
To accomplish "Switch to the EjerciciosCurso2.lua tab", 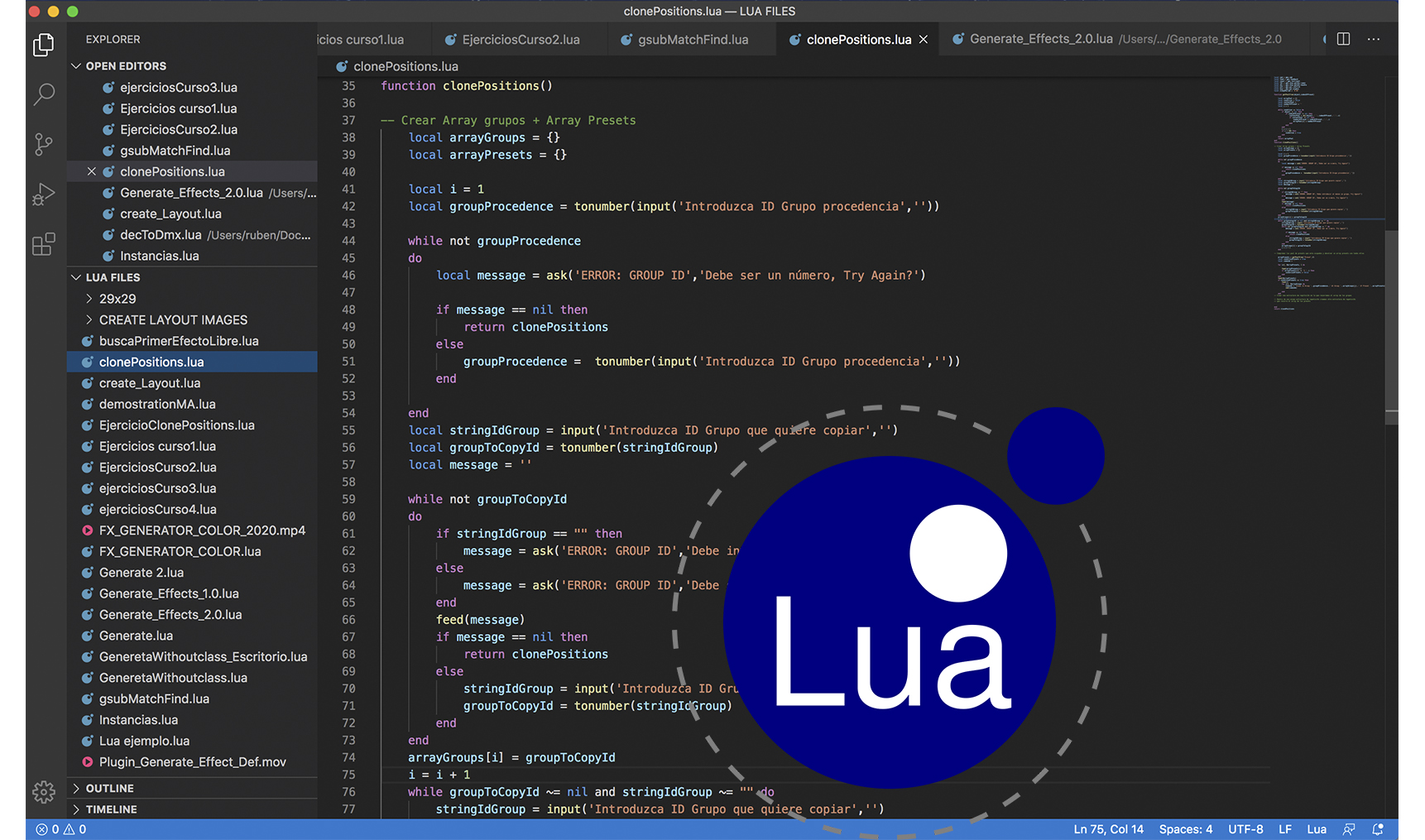I will (521, 40).
